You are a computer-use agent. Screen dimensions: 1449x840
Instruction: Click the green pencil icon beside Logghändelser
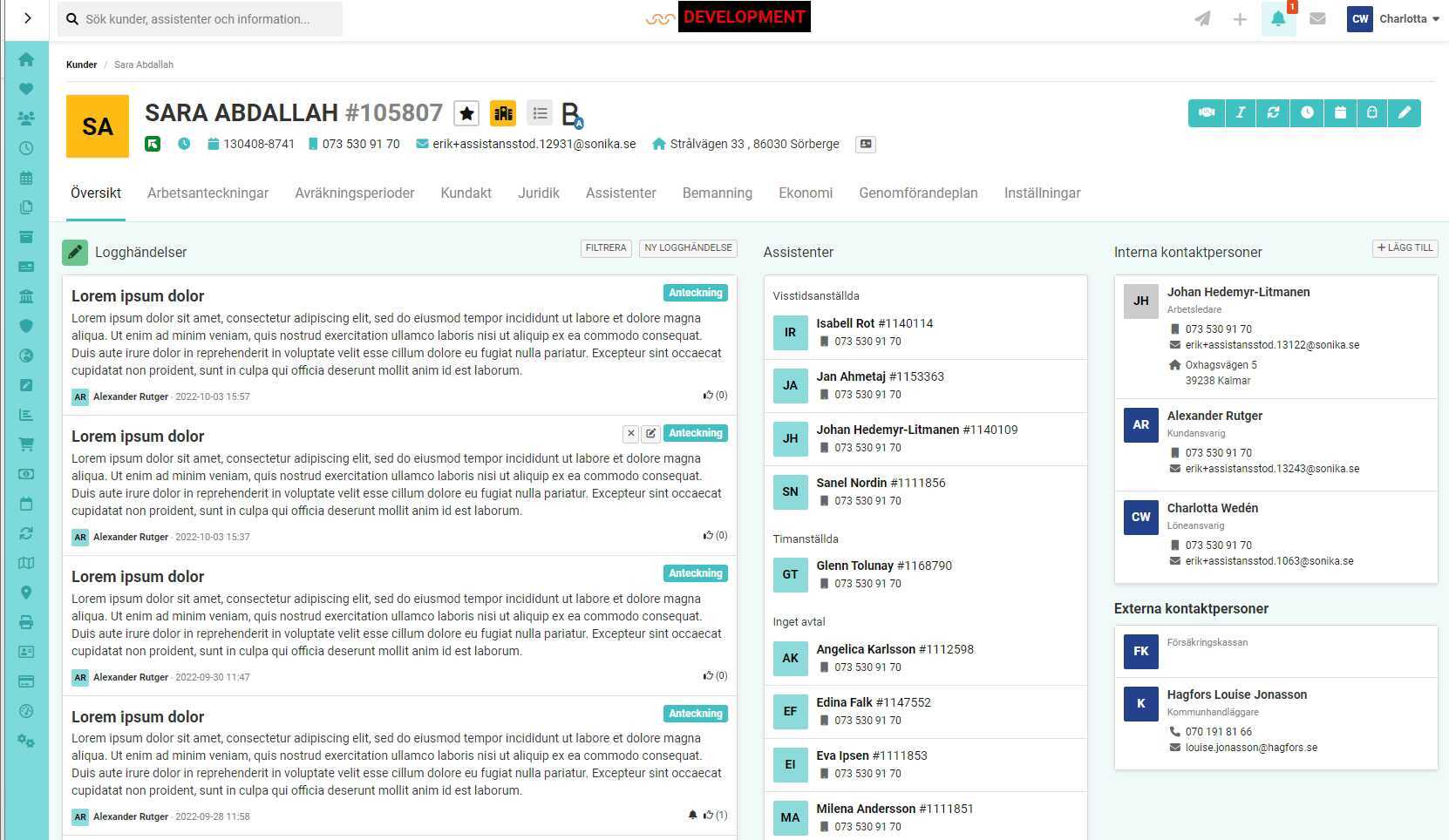coord(75,253)
